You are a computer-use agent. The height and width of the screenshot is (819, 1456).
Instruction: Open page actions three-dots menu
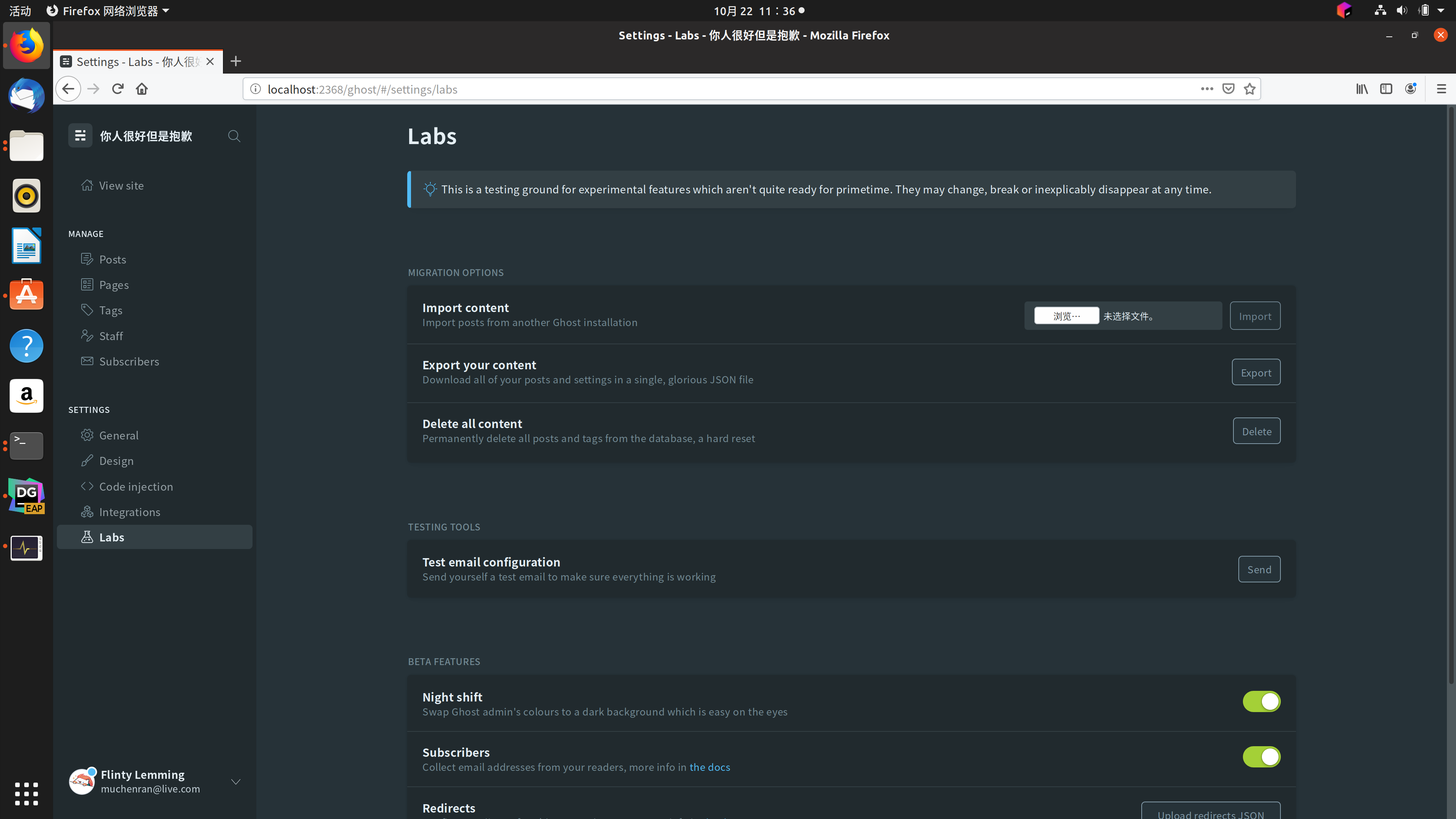[1207, 89]
